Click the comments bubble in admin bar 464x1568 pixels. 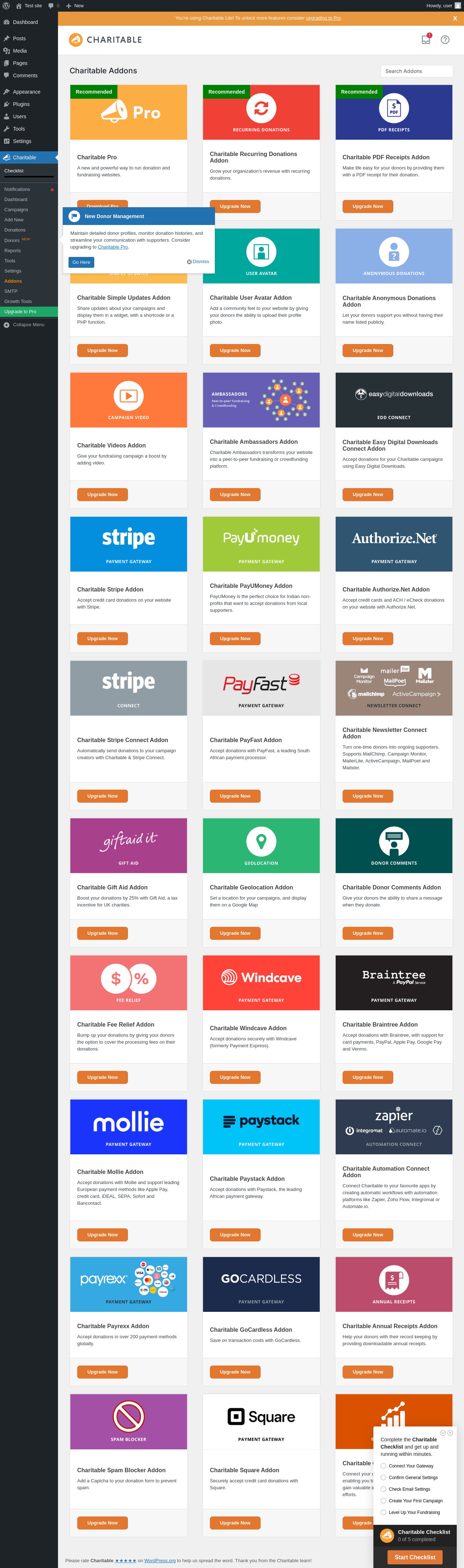point(51,5)
